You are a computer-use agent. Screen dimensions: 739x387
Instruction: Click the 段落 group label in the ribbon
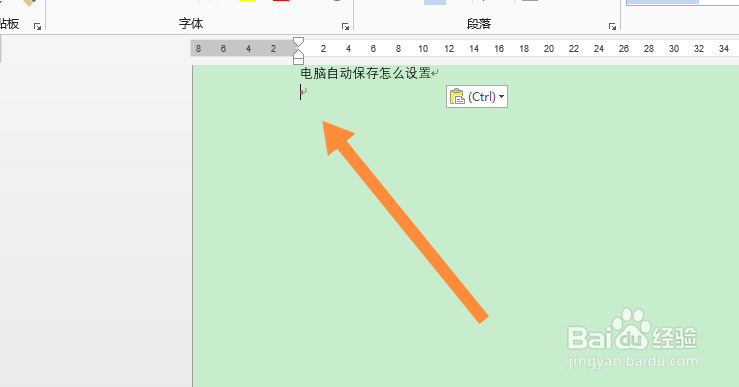(479, 24)
